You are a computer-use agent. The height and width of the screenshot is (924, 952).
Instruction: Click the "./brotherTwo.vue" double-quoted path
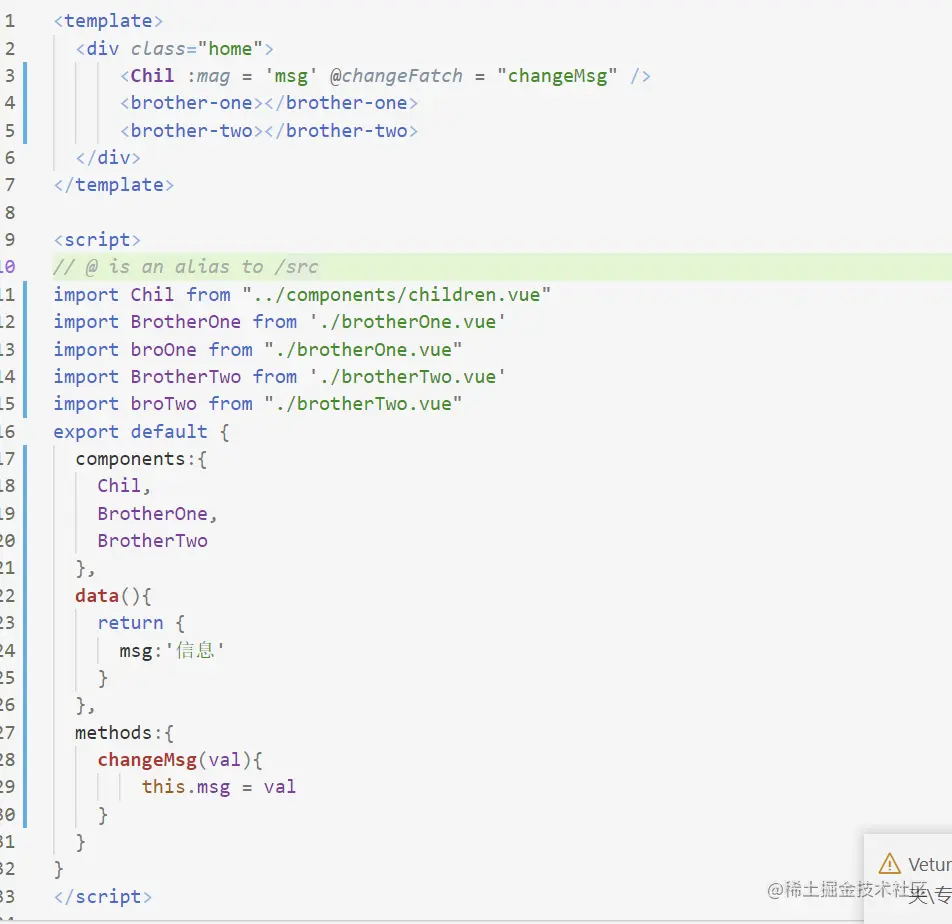(x=363, y=404)
